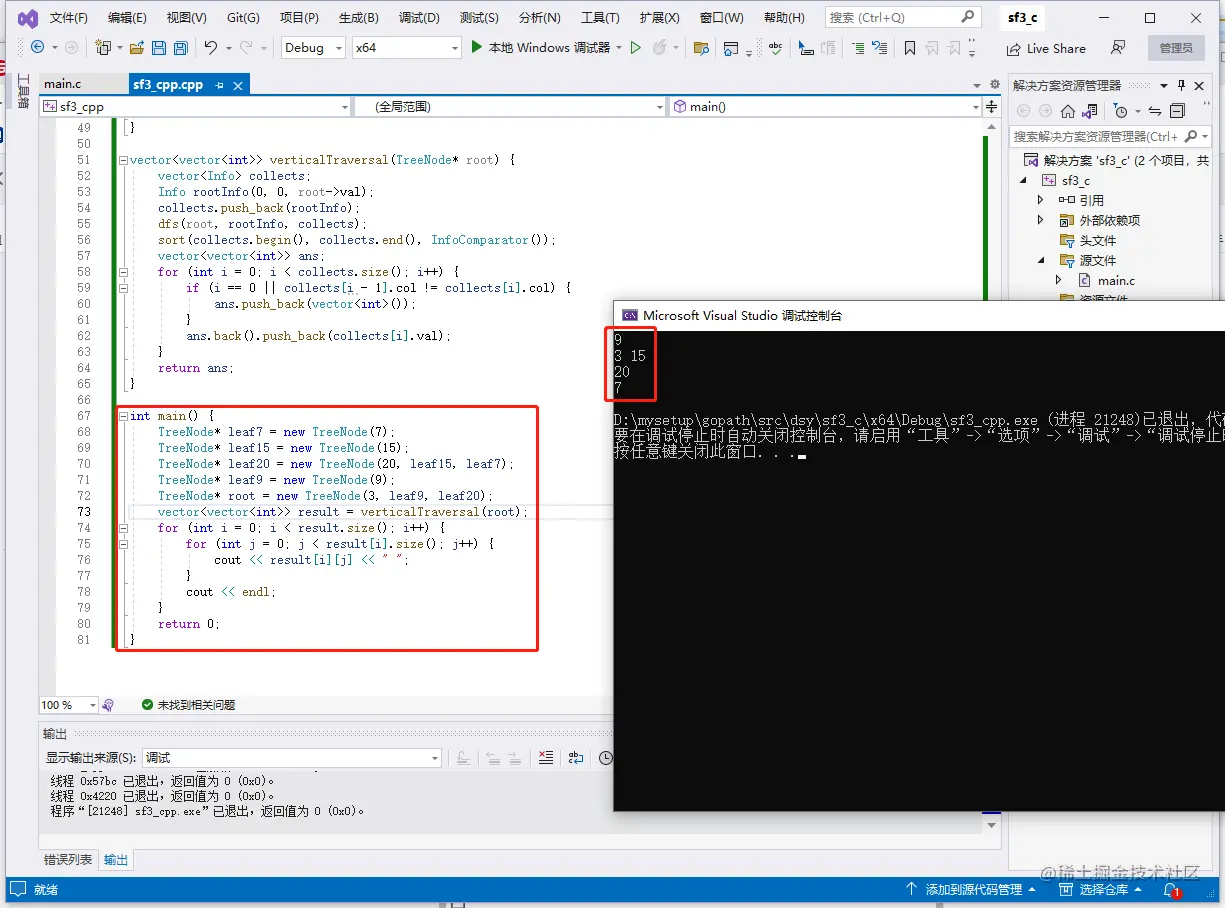
Task: Expand the 引用 references node
Action: tap(1041, 200)
